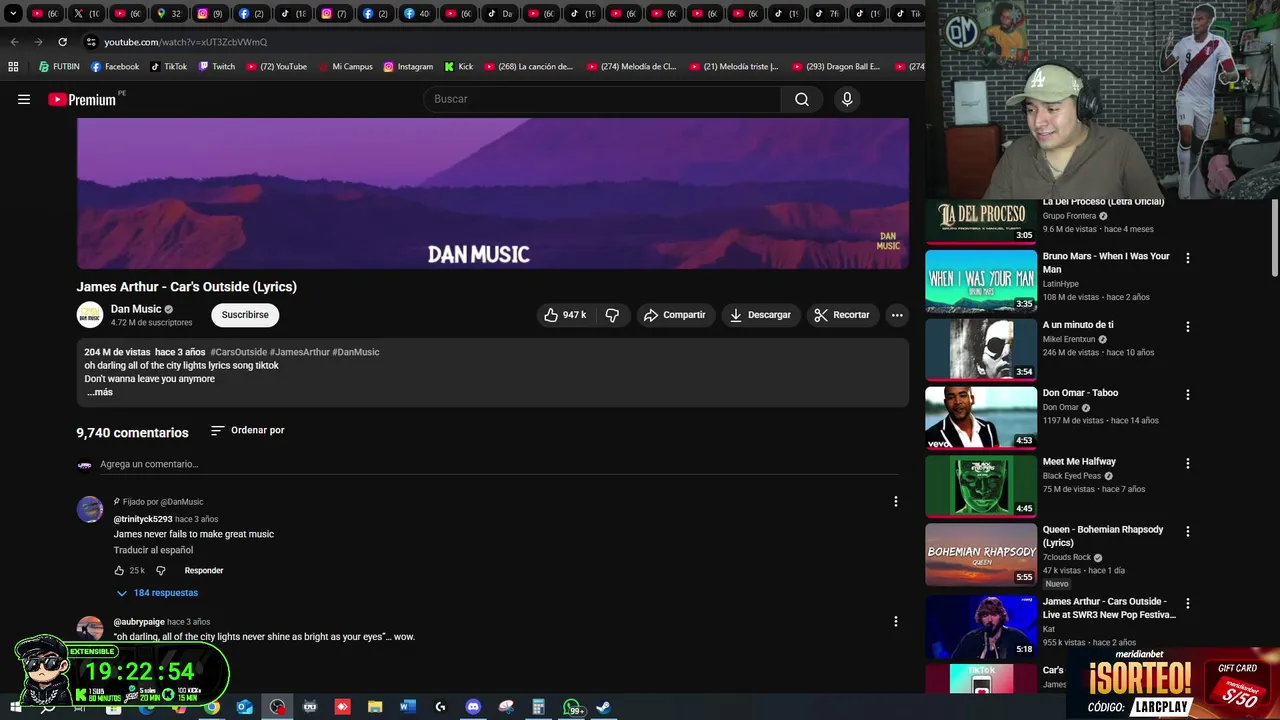Click the YouTube Buscar search field
The width and height of the screenshot is (1280, 720).
[x=602, y=99]
